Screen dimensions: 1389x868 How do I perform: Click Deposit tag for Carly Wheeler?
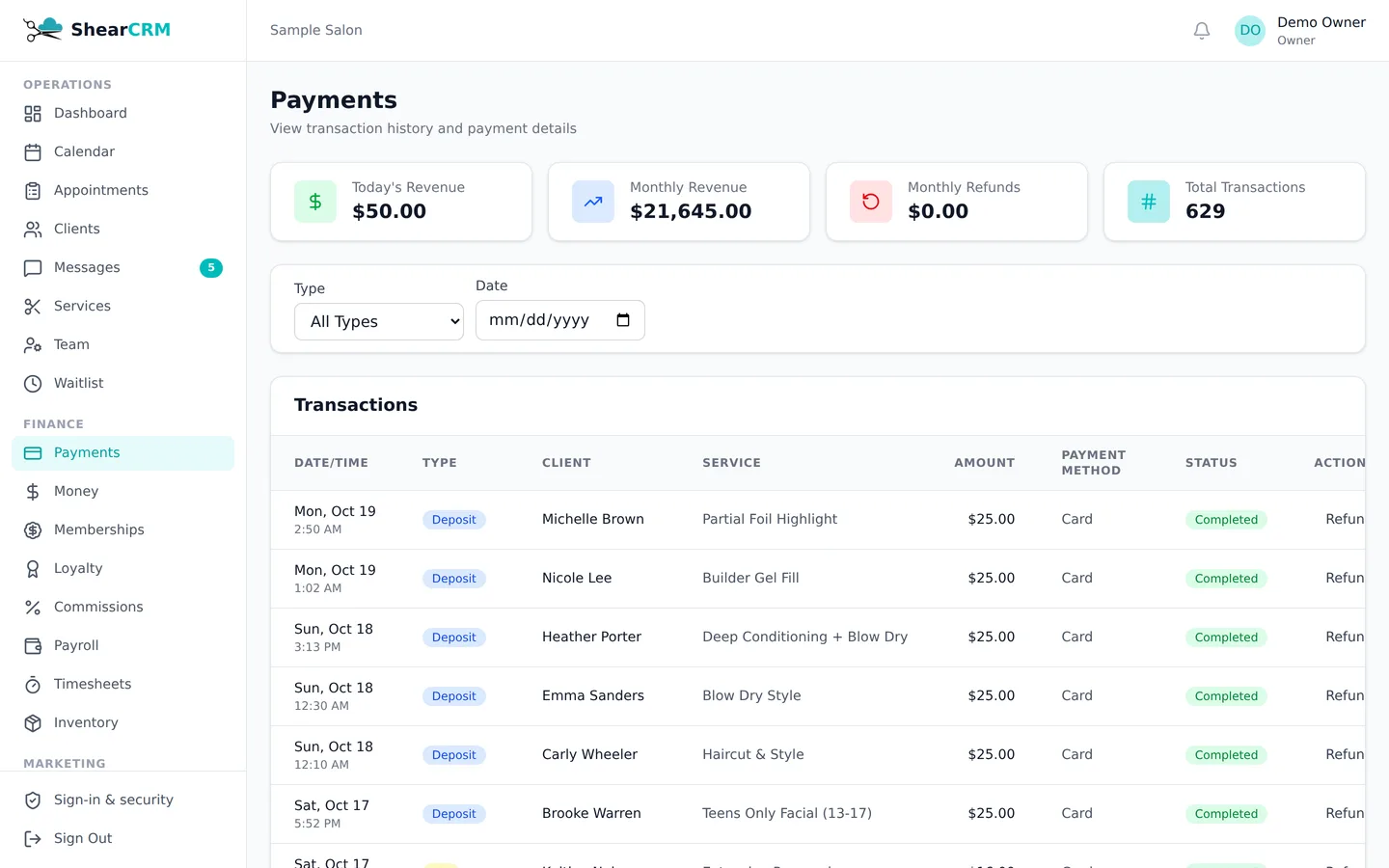point(453,755)
